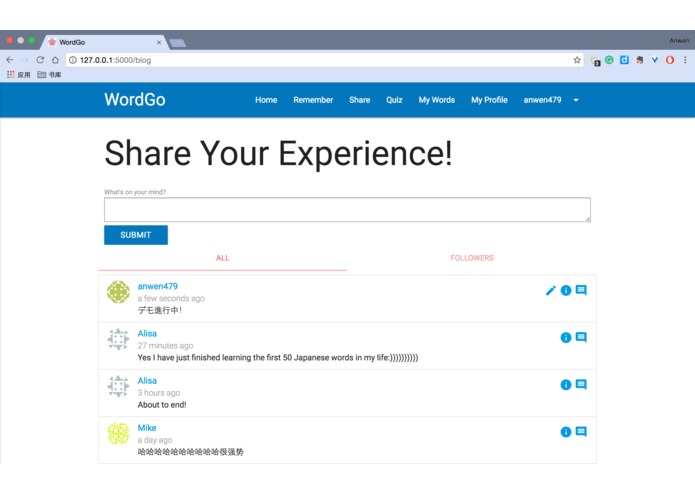Open info icon on Alisa's 27 minutes ago post
Image resolution: width=695 pixels, height=494 pixels.
[566, 338]
